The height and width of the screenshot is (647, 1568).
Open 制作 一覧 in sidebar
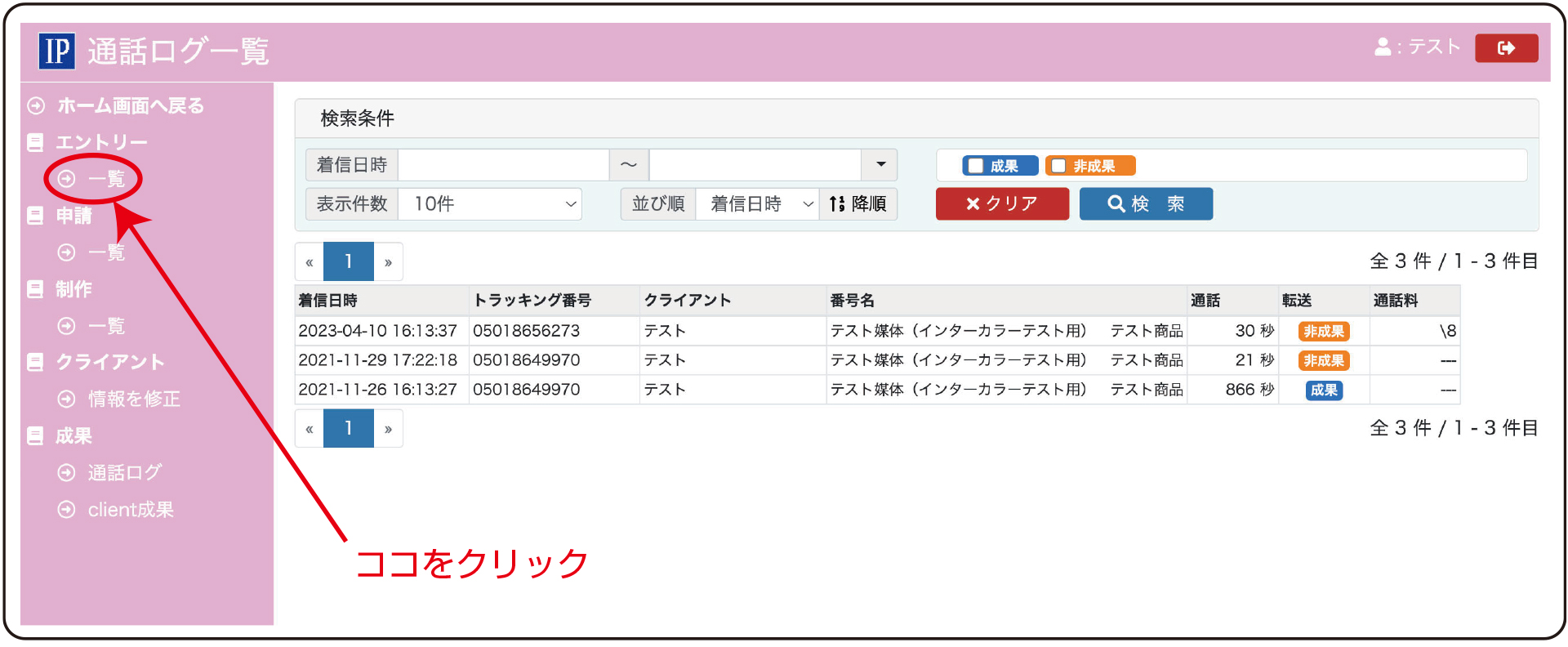pyautogui.click(x=106, y=326)
